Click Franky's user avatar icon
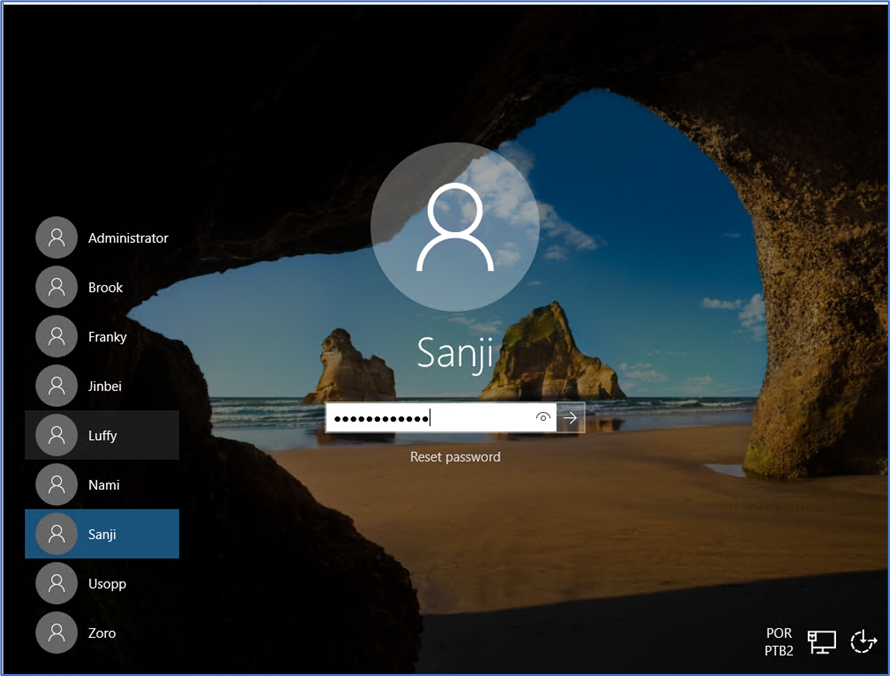 tap(56, 337)
